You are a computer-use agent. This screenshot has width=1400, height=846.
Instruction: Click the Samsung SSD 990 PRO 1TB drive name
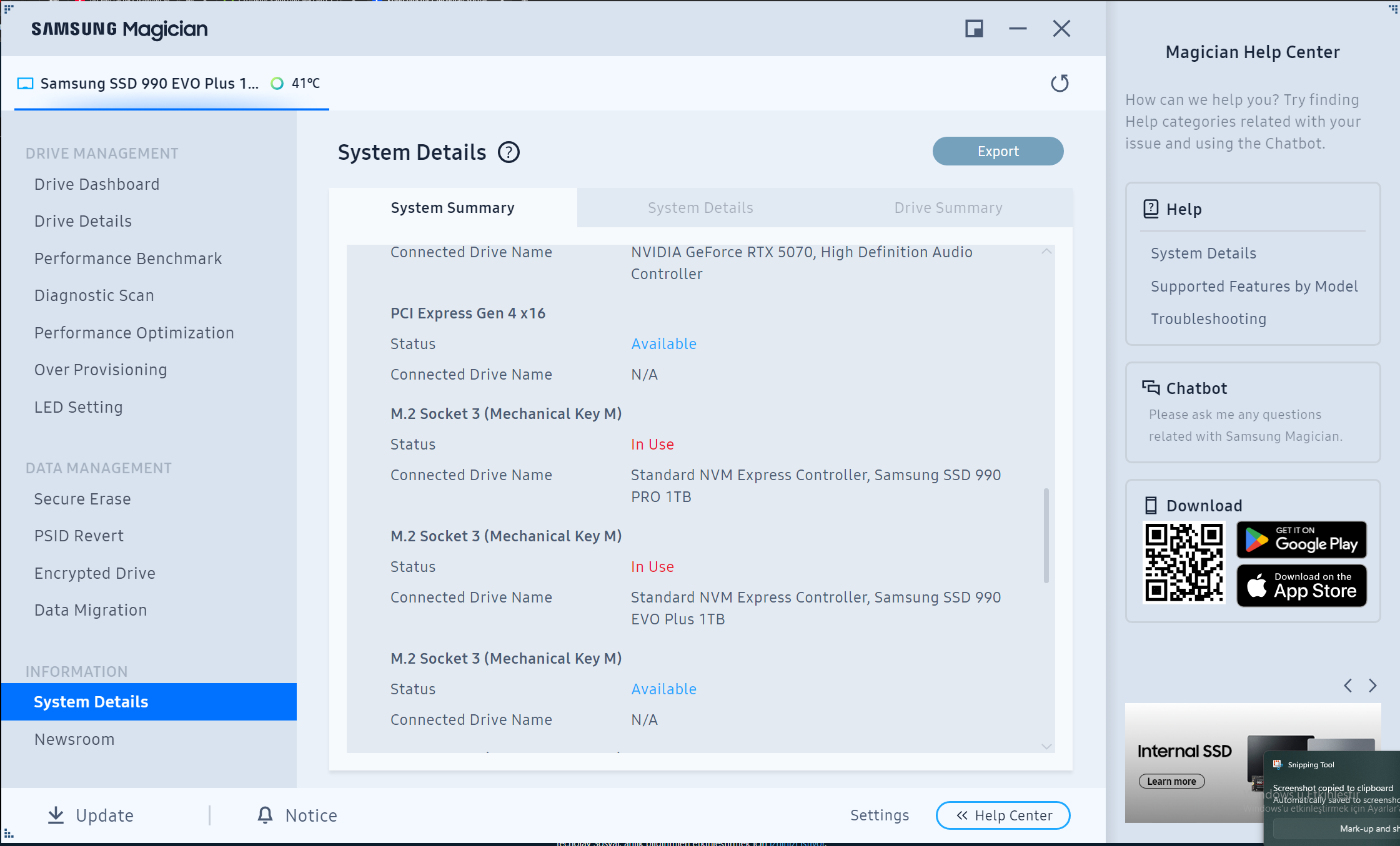click(816, 486)
